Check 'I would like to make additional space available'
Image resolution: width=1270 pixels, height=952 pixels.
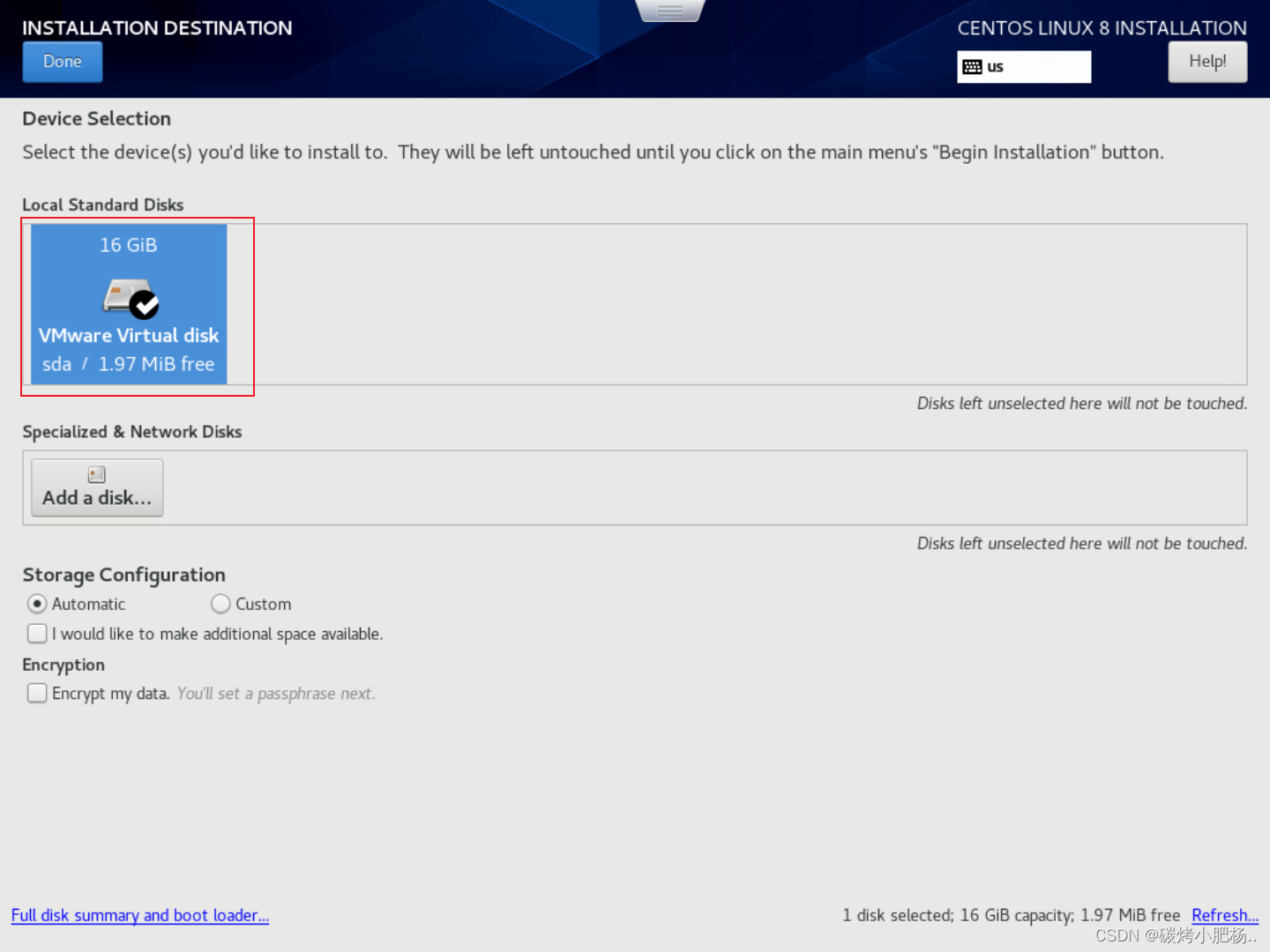(37, 634)
